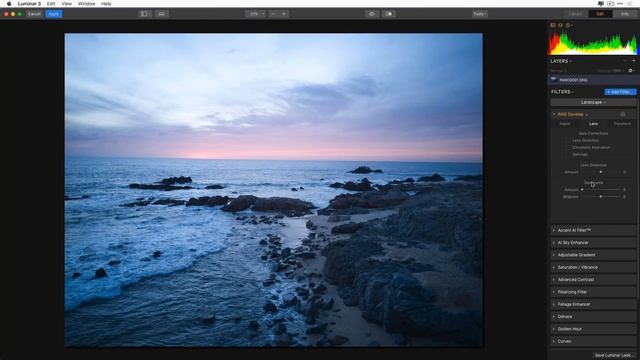Open the FILTERS header menu

[562, 92]
